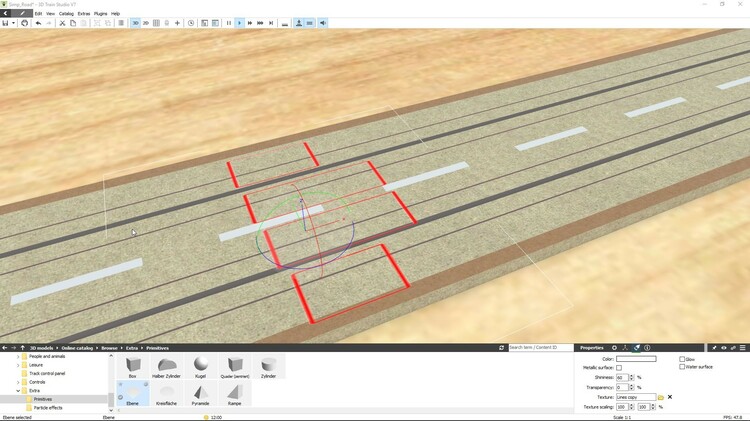Click the catalog search term field
The width and height of the screenshot is (750, 421).
(540, 347)
